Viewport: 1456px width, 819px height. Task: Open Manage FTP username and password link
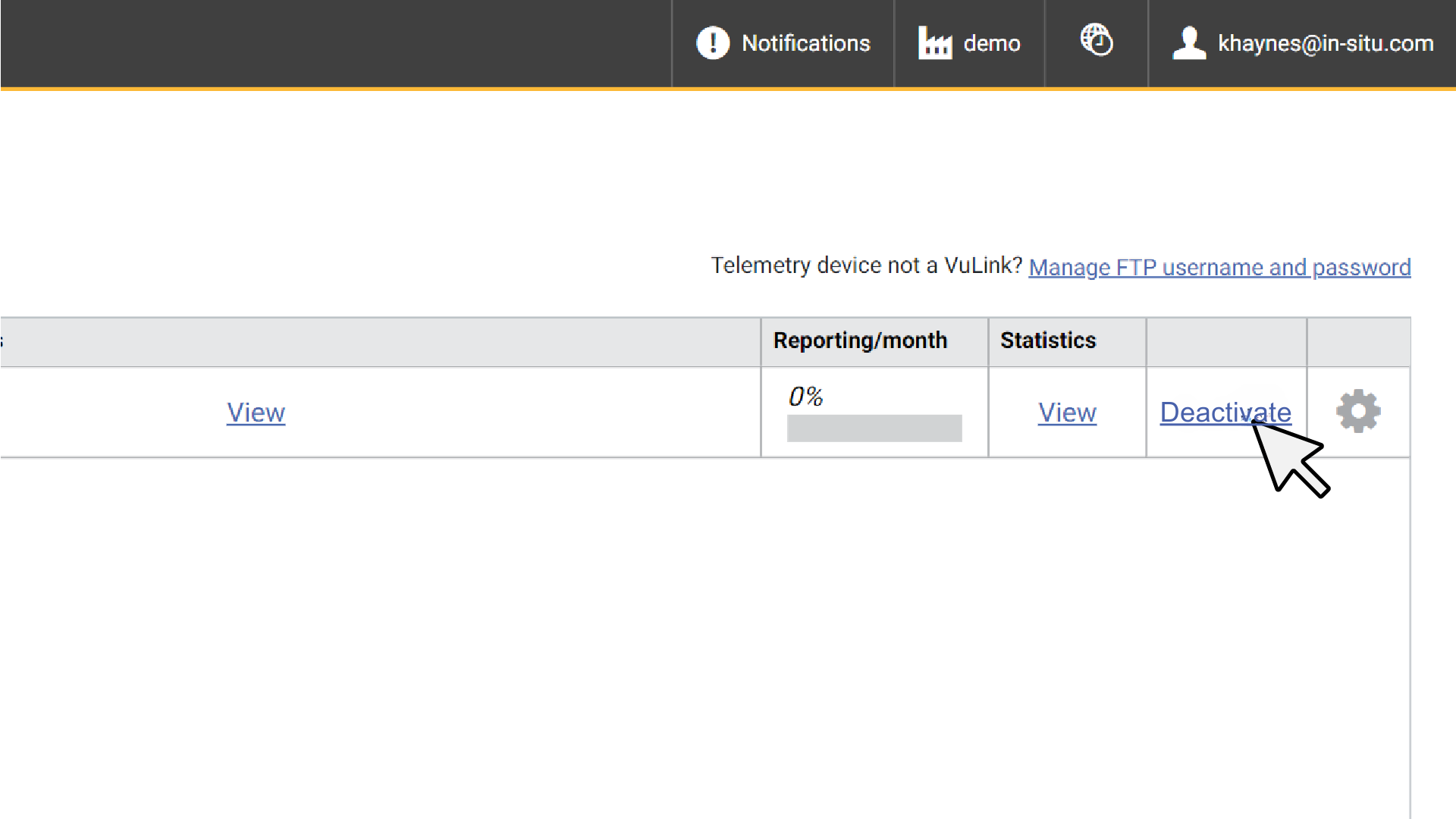(1219, 267)
